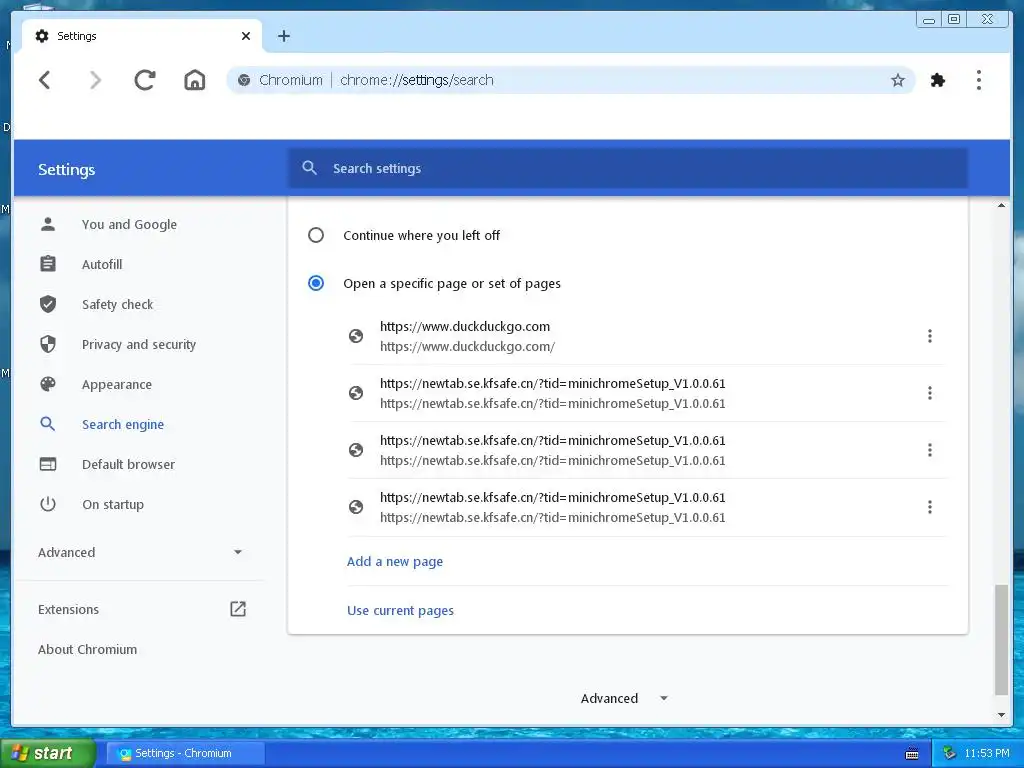This screenshot has width=1024, height=768.
Task: Open a new tab with the plus button
Action: click(x=283, y=36)
